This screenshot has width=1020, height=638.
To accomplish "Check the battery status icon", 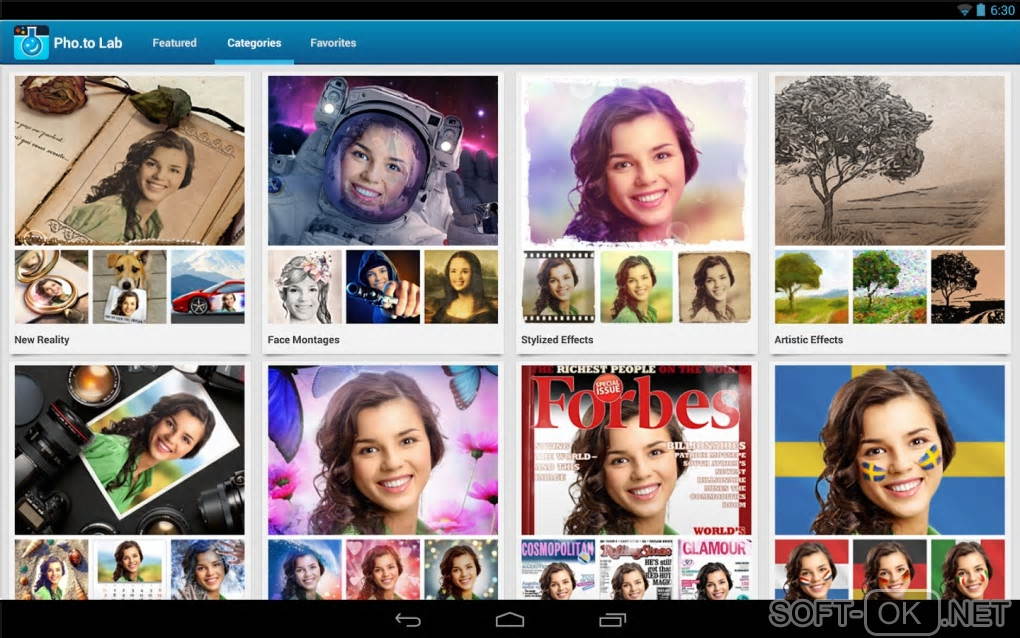I will pyautogui.click(x=980, y=10).
